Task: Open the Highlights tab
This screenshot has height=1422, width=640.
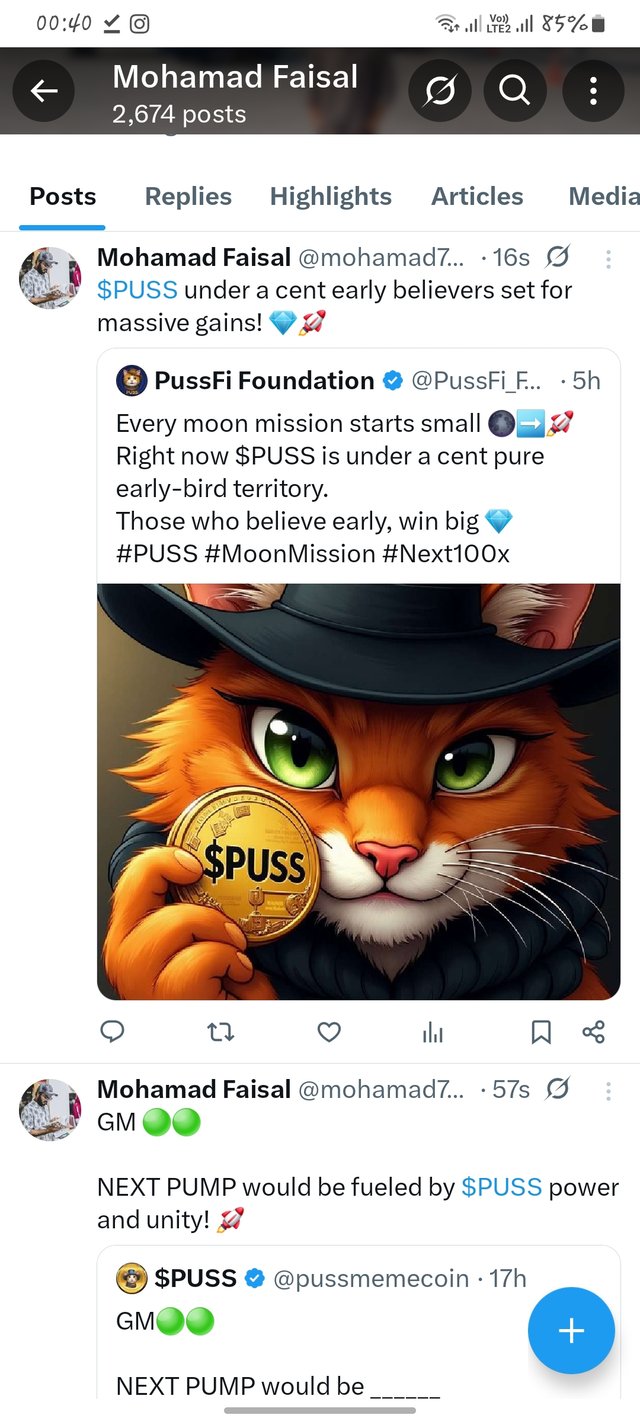Action: pyautogui.click(x=331, y=196)
